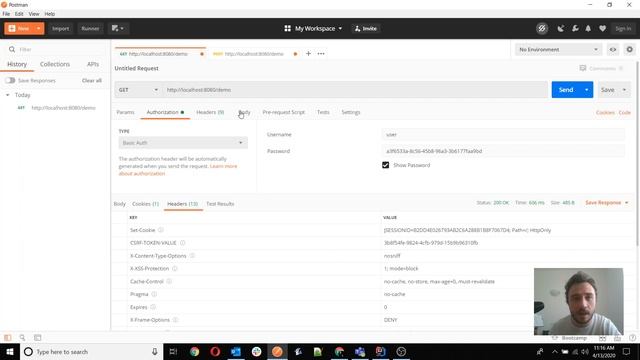
Task: Switch to the Collections sidebar tab
Action: (55, 64)
